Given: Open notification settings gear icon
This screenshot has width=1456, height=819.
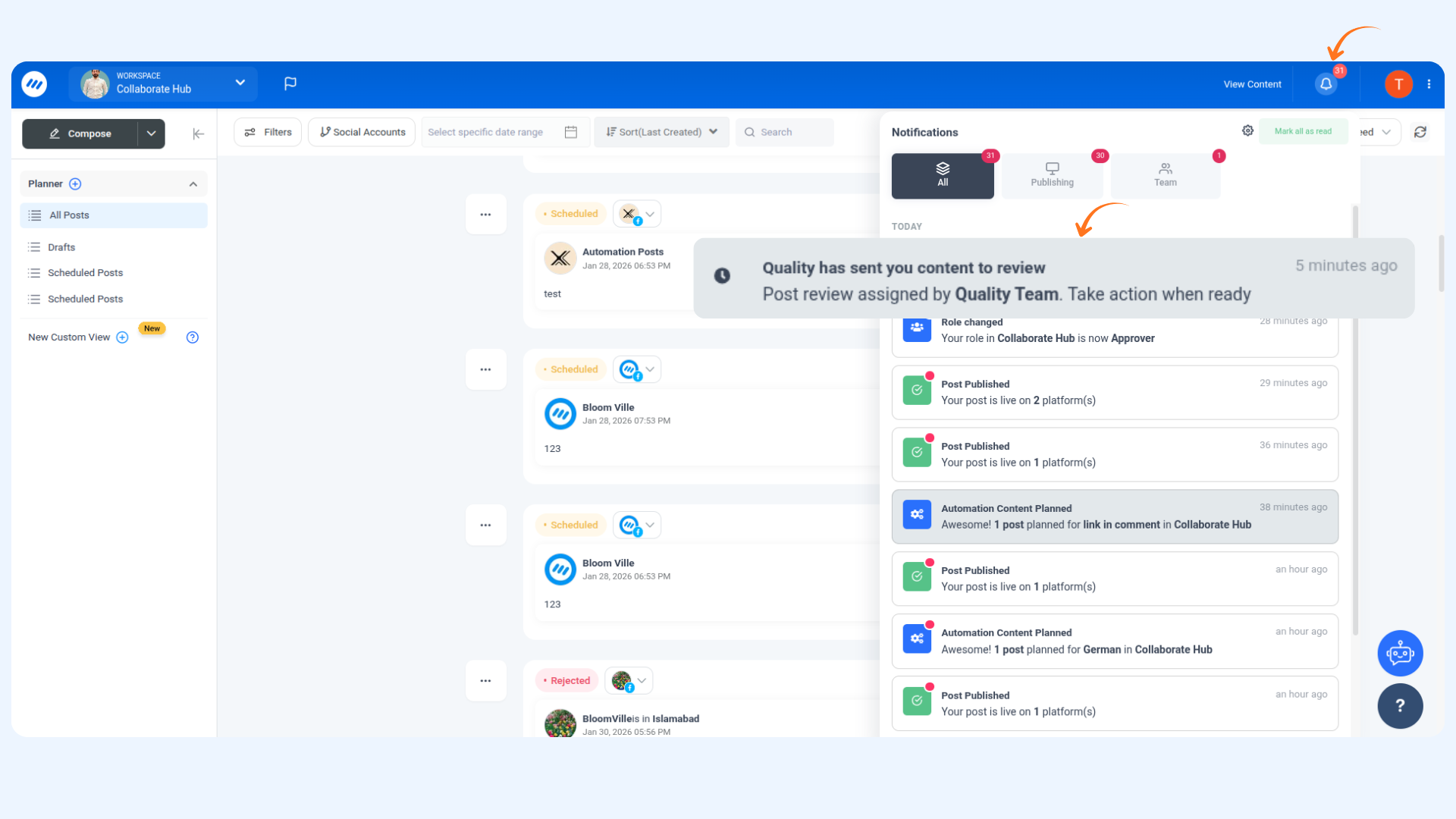Looking at the screenshot, I should tap(1247, 131).
